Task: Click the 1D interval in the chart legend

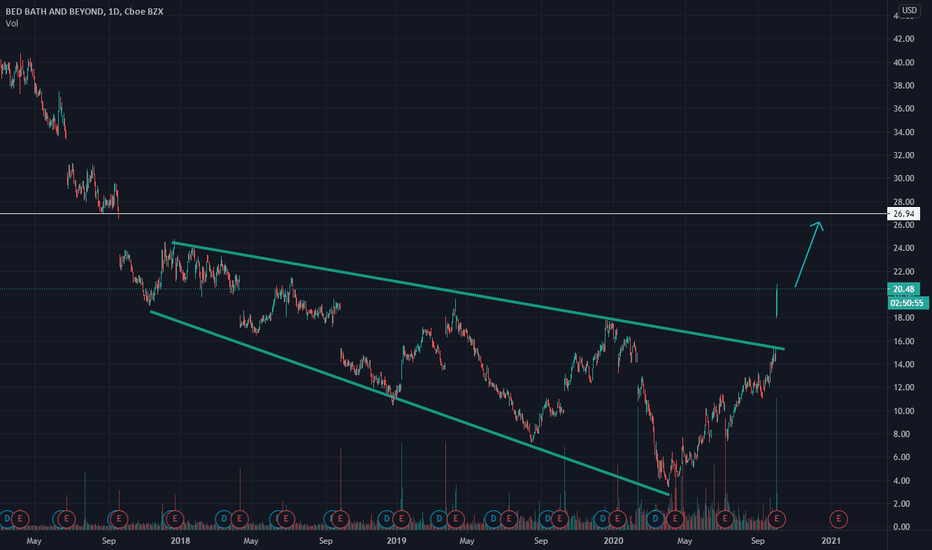Action: click(115, 11)
